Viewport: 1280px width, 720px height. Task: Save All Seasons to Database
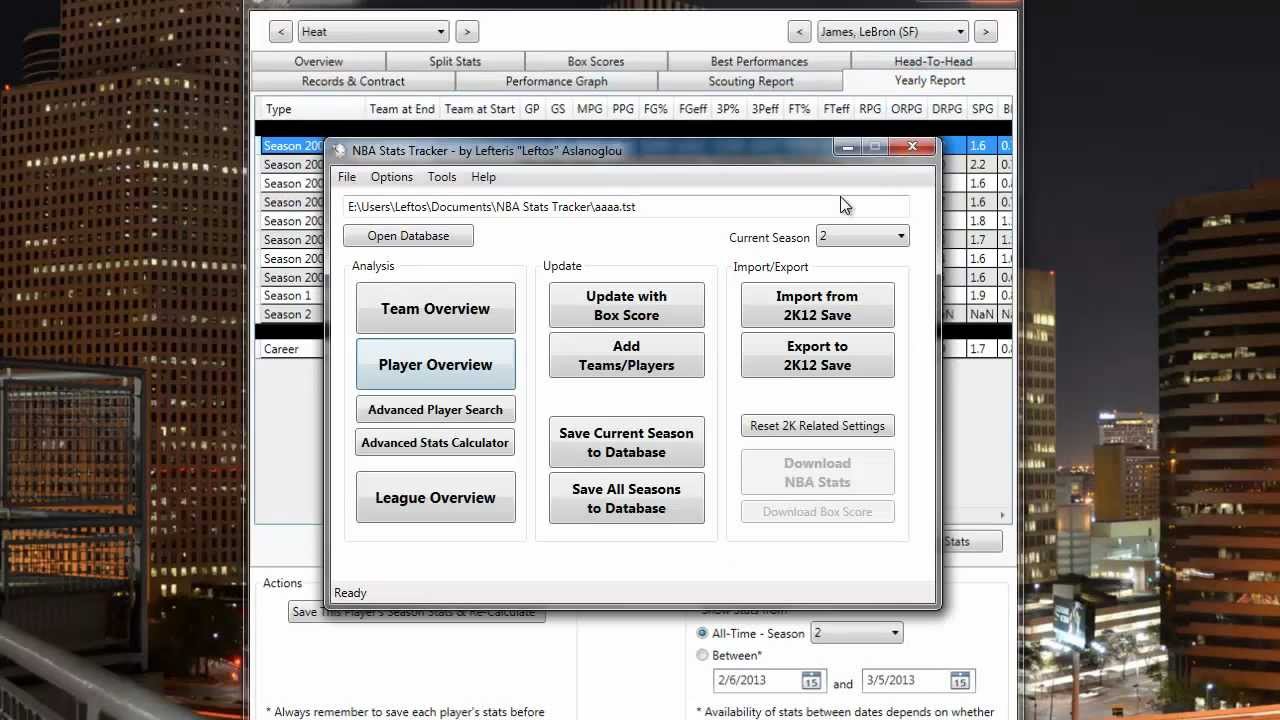pos(627,498)
